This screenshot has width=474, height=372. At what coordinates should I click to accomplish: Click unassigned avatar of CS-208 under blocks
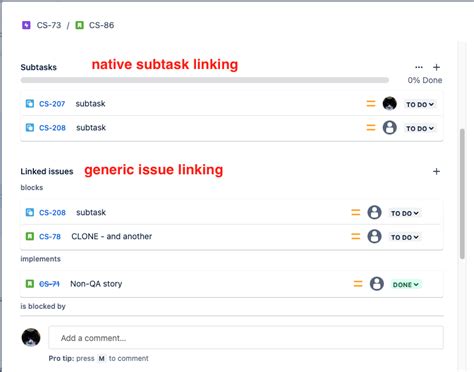374,212
